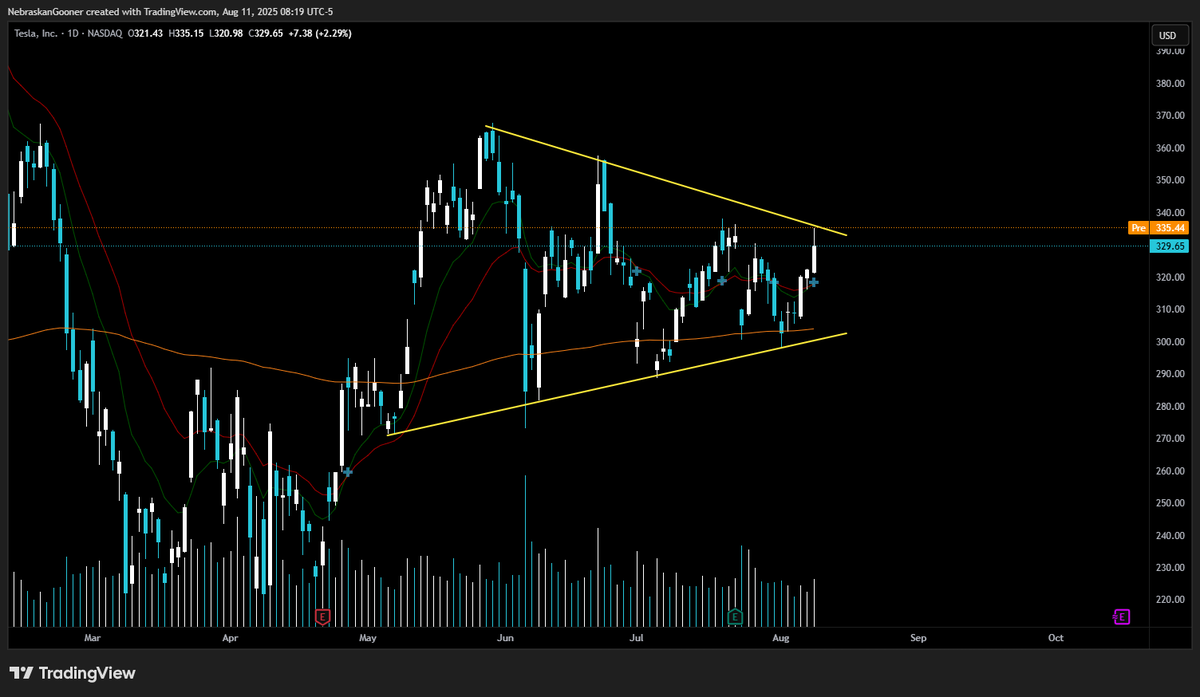The height and width of the screenshot is (697, 1200).
Task: Click the Apr label on the time axis
Action: (231, 637)
